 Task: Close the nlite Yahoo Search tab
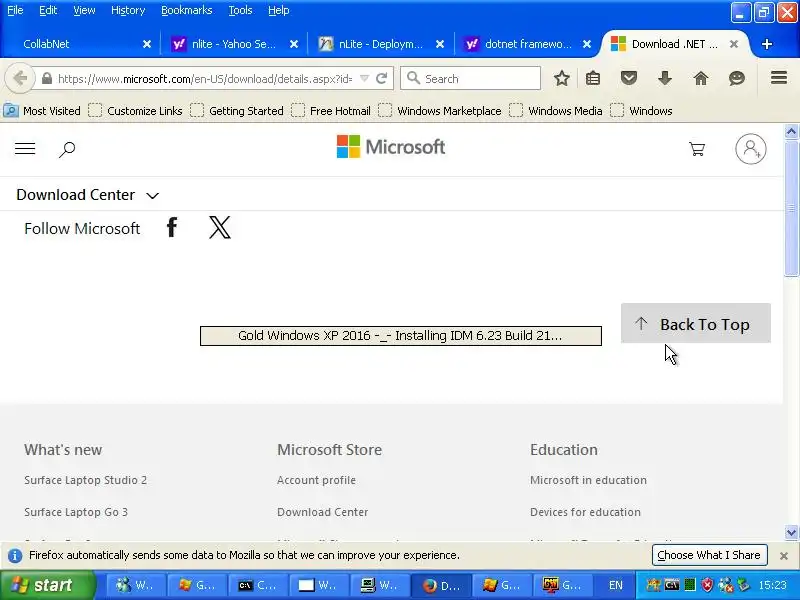coord(294,44)
